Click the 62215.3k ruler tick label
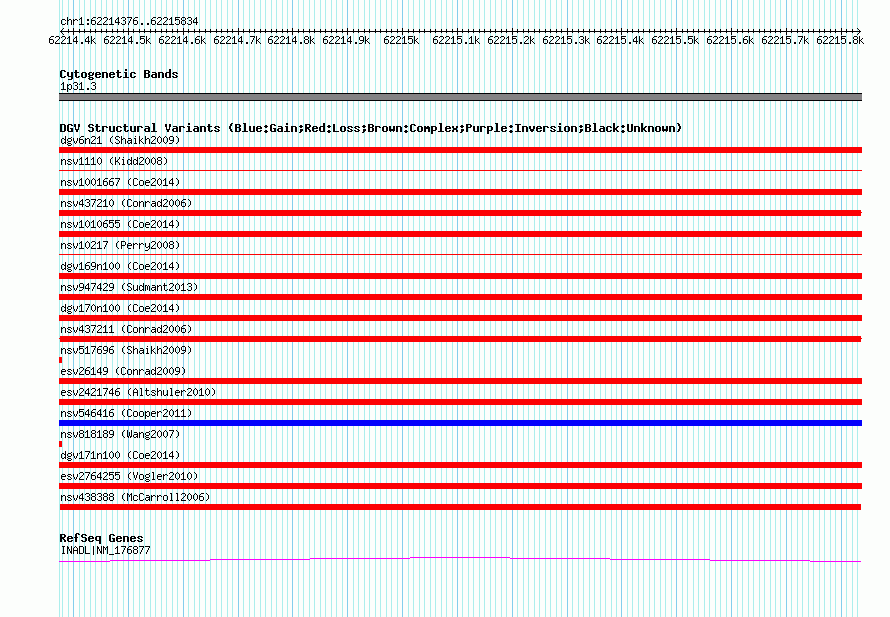Image resolution: width=890 pixels, height=617 pixels. [566, 40]
